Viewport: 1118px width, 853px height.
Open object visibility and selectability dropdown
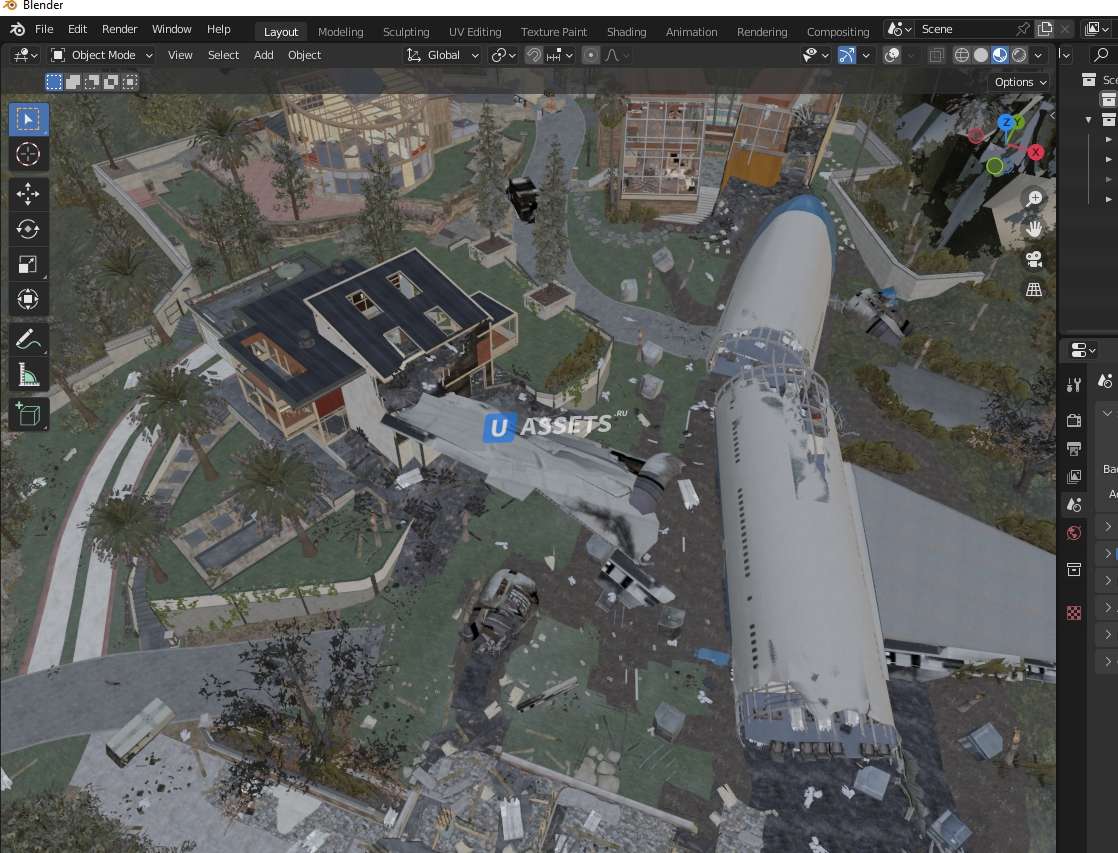[x=815, y=55]
